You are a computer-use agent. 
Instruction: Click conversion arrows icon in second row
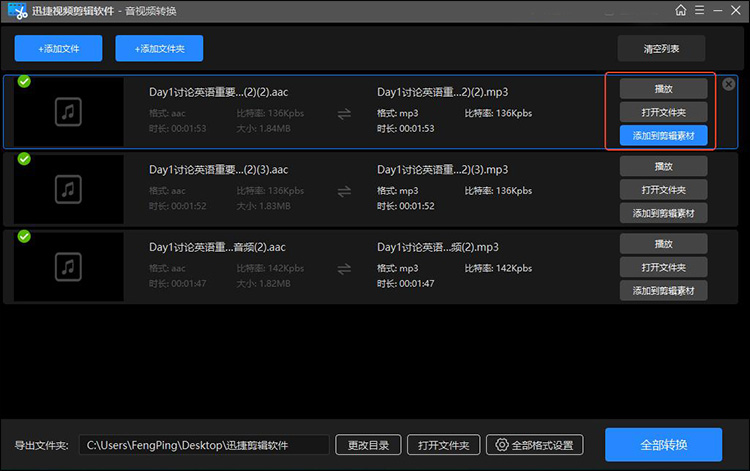tap(344, 190)
